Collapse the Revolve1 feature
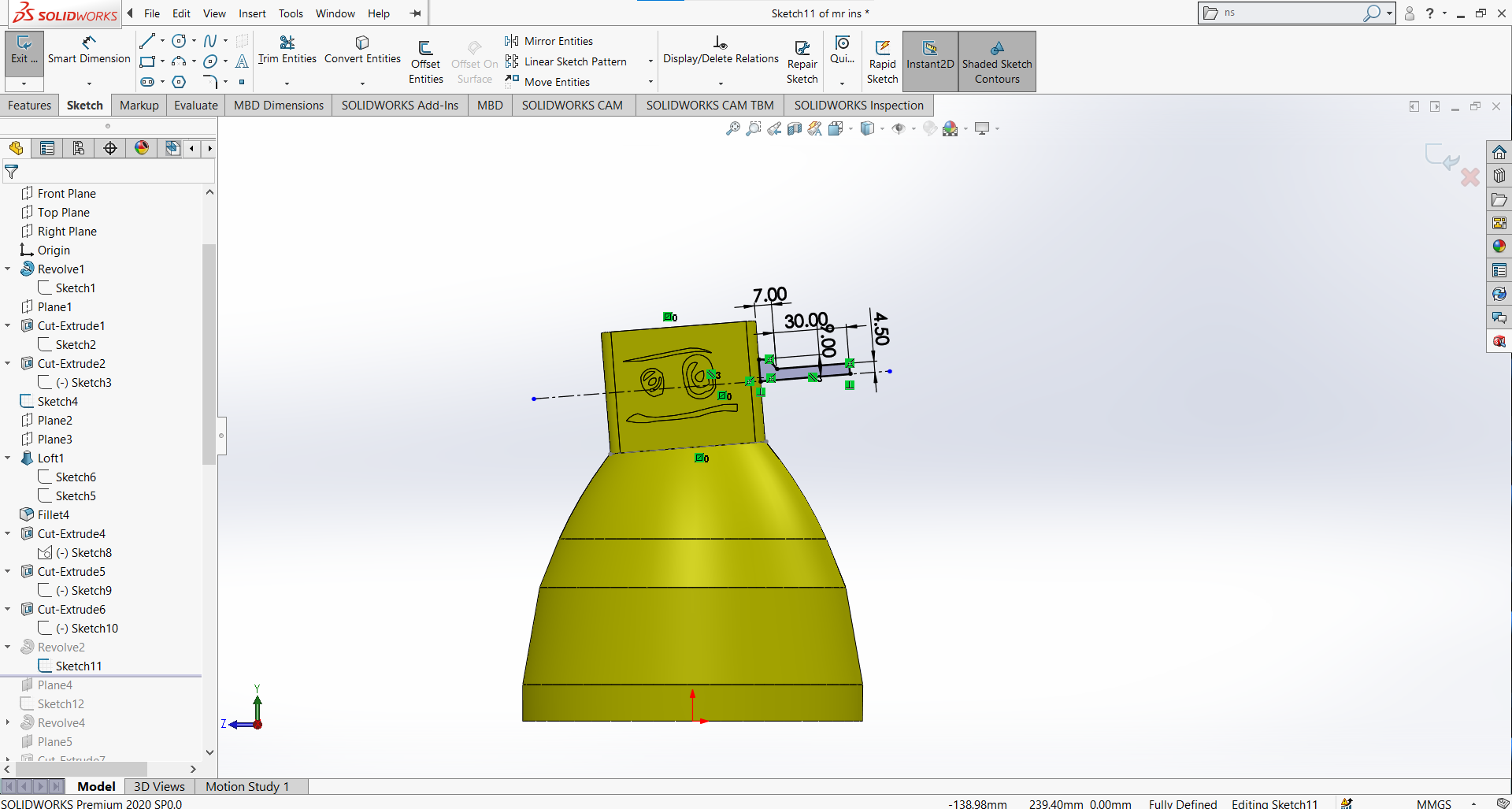The width and height of the screenshot is (1512, 809). coord(8,269)
